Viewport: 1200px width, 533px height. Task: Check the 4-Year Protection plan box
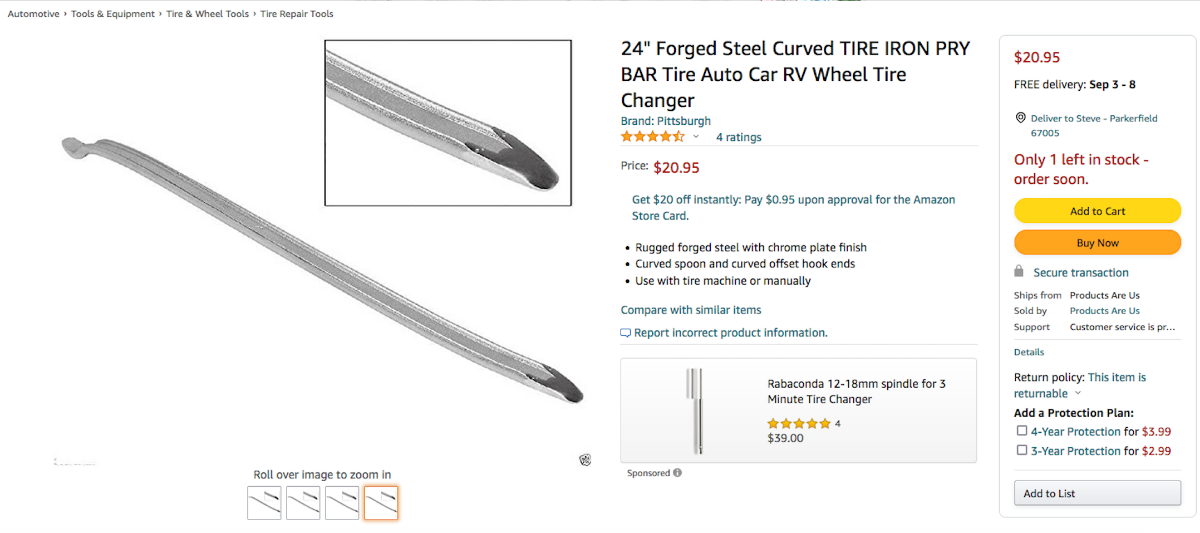click(1022, 431)
